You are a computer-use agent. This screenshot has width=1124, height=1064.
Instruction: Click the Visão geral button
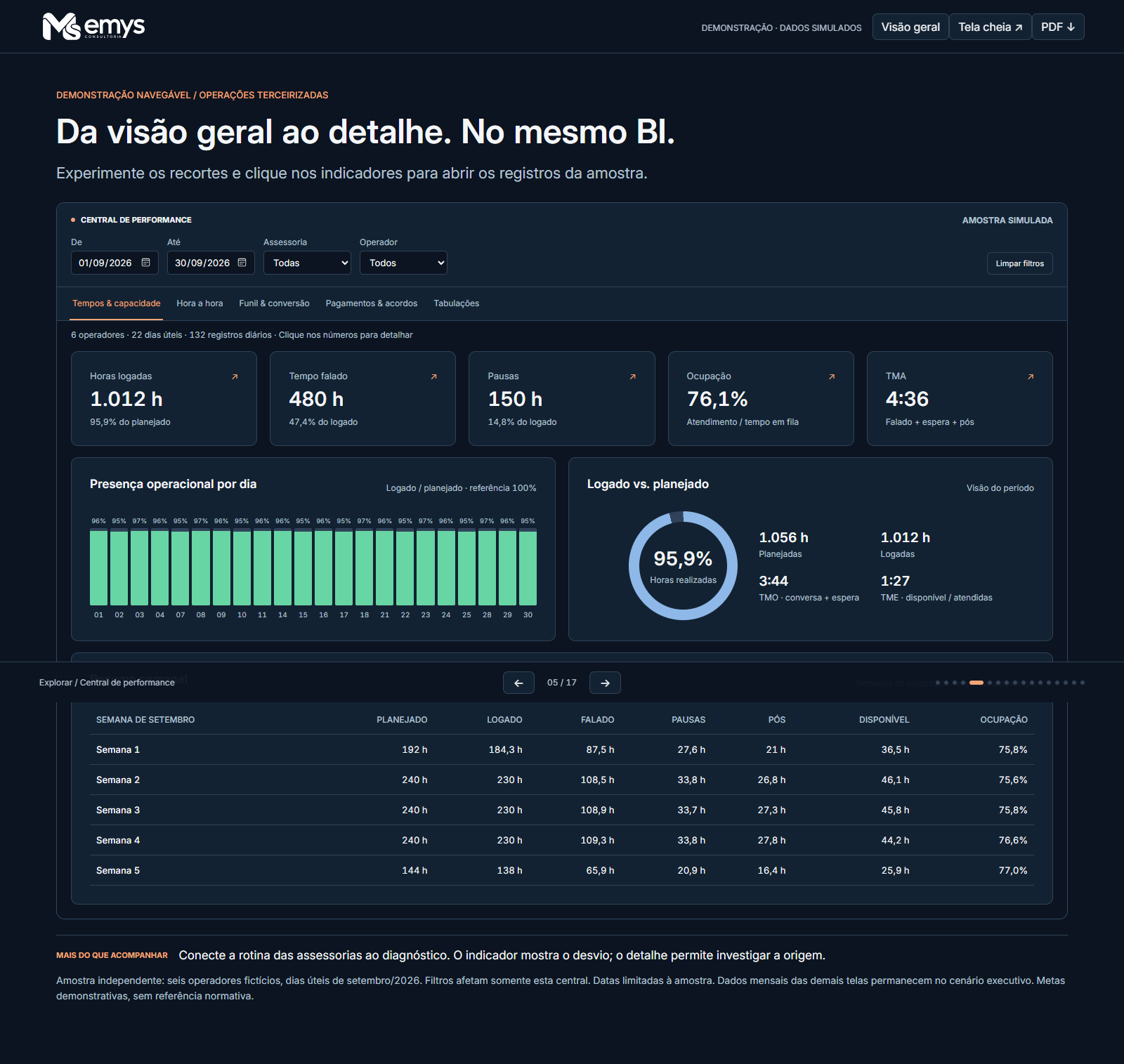click(910, 27)
